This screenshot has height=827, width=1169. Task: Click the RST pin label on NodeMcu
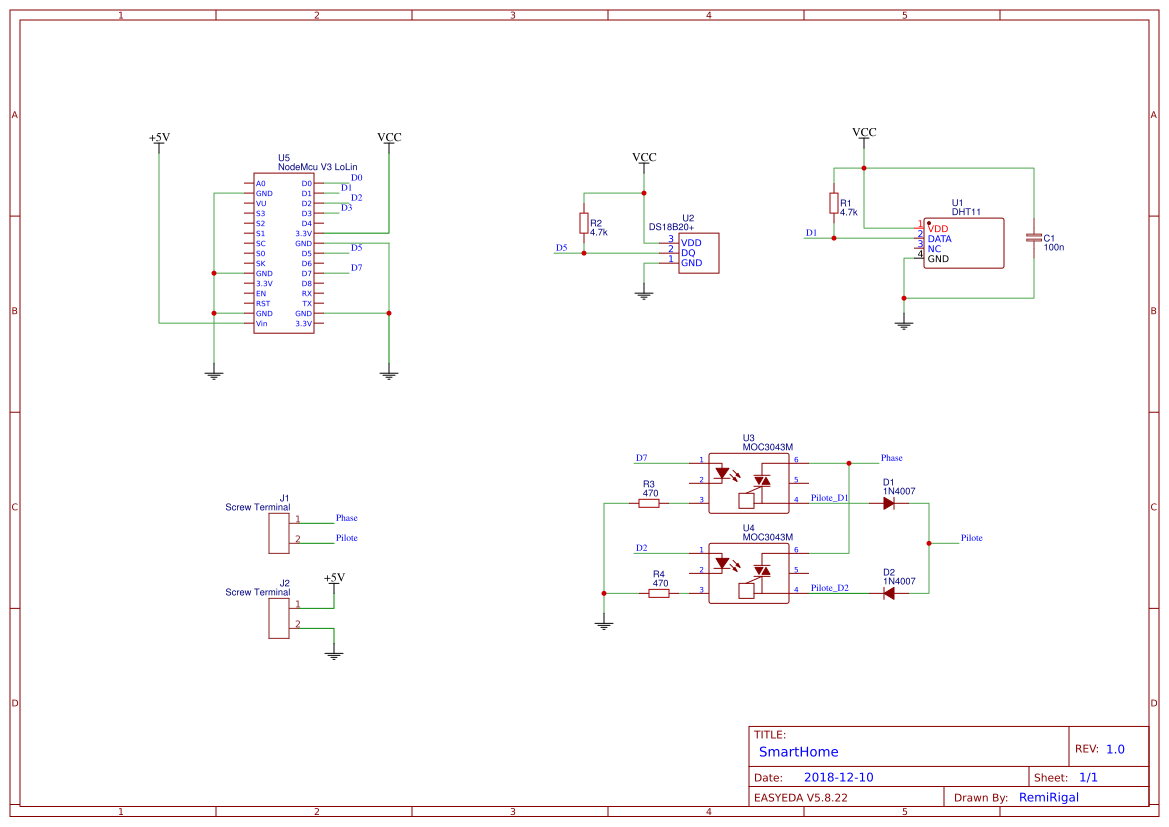263,304
